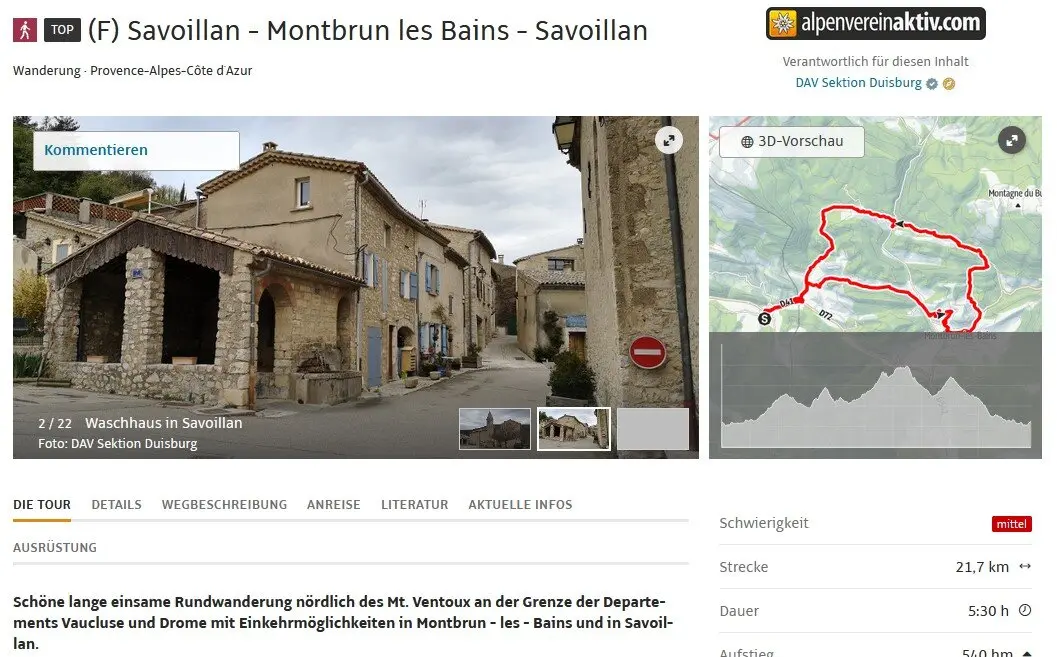1057x657 pixels.
Task: Open the alpenvereinaktiv.com logo link
Action: (x=876, y=24)
